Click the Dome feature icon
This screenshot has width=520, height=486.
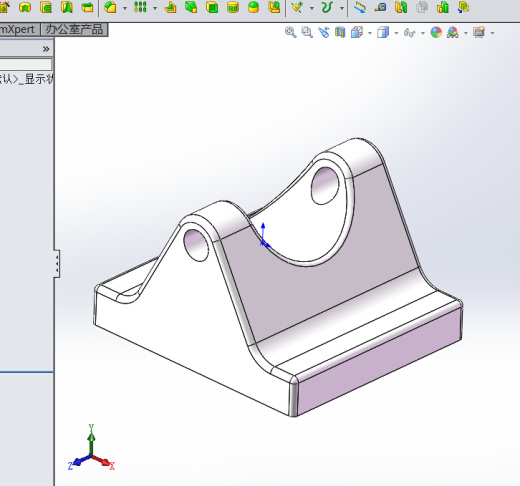(254, 7)
